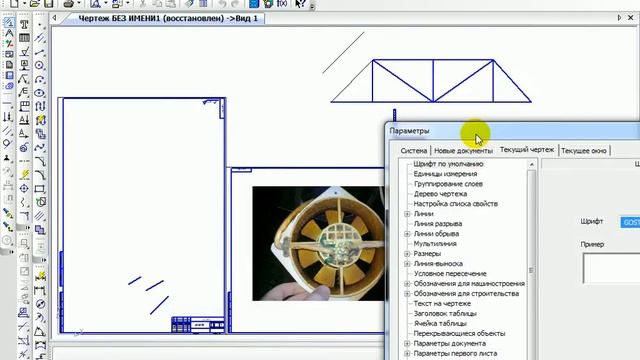Switch to the Текущий чертеж tab
The width and height of the screenshot is (640, 360).
pos(527,150)
